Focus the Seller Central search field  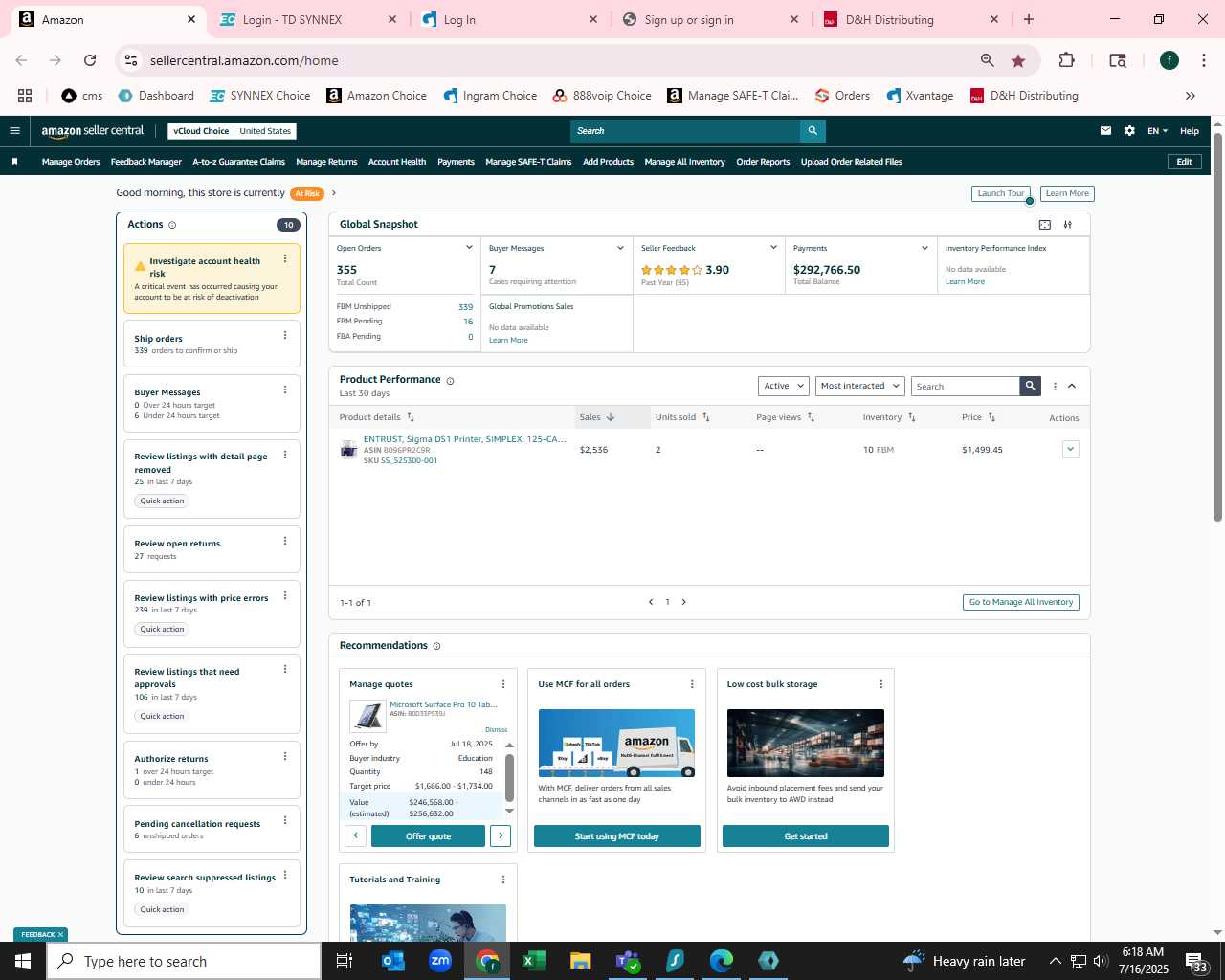click(685, 131)
